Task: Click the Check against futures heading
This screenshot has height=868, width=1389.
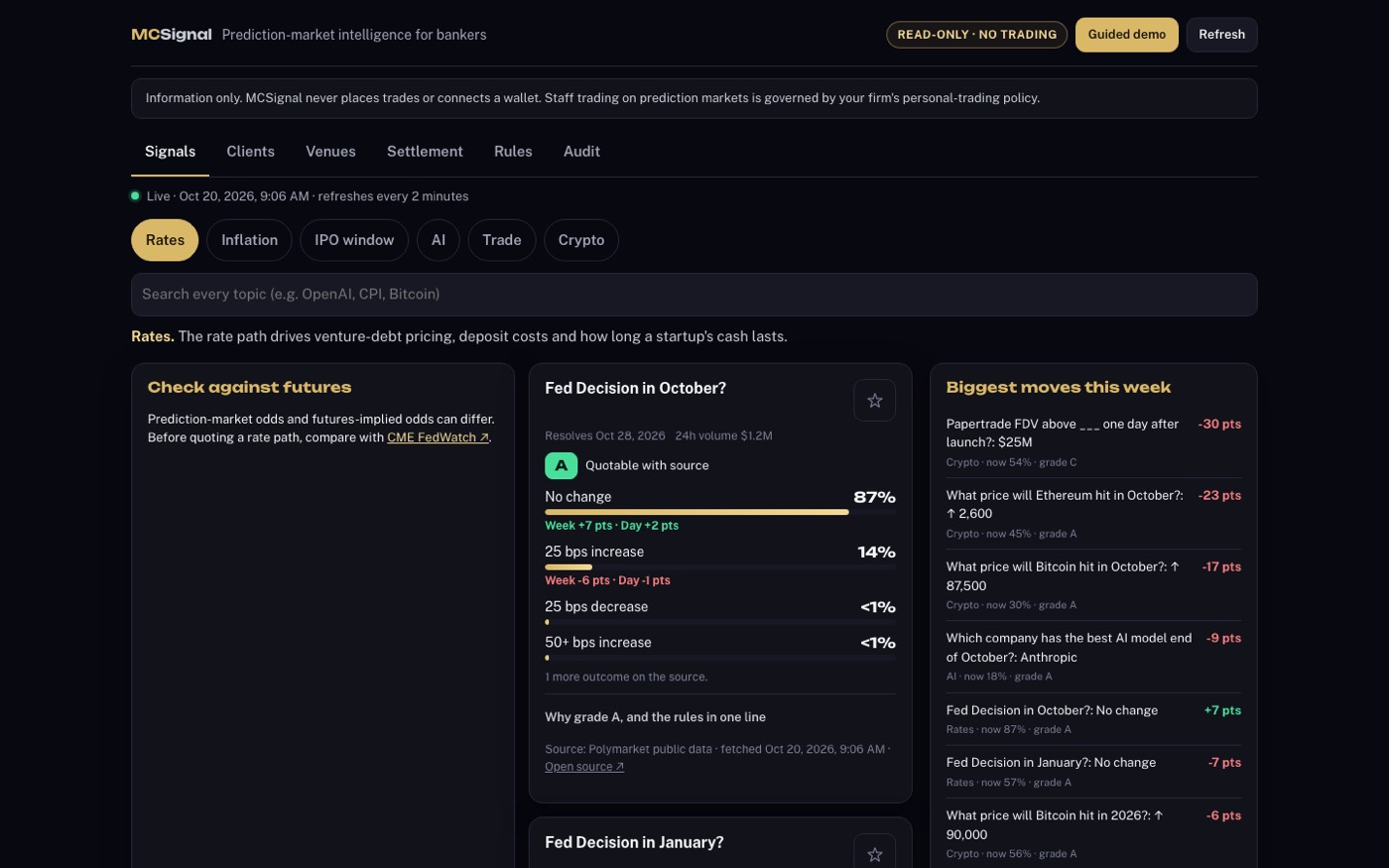Action: coord(249,388)
